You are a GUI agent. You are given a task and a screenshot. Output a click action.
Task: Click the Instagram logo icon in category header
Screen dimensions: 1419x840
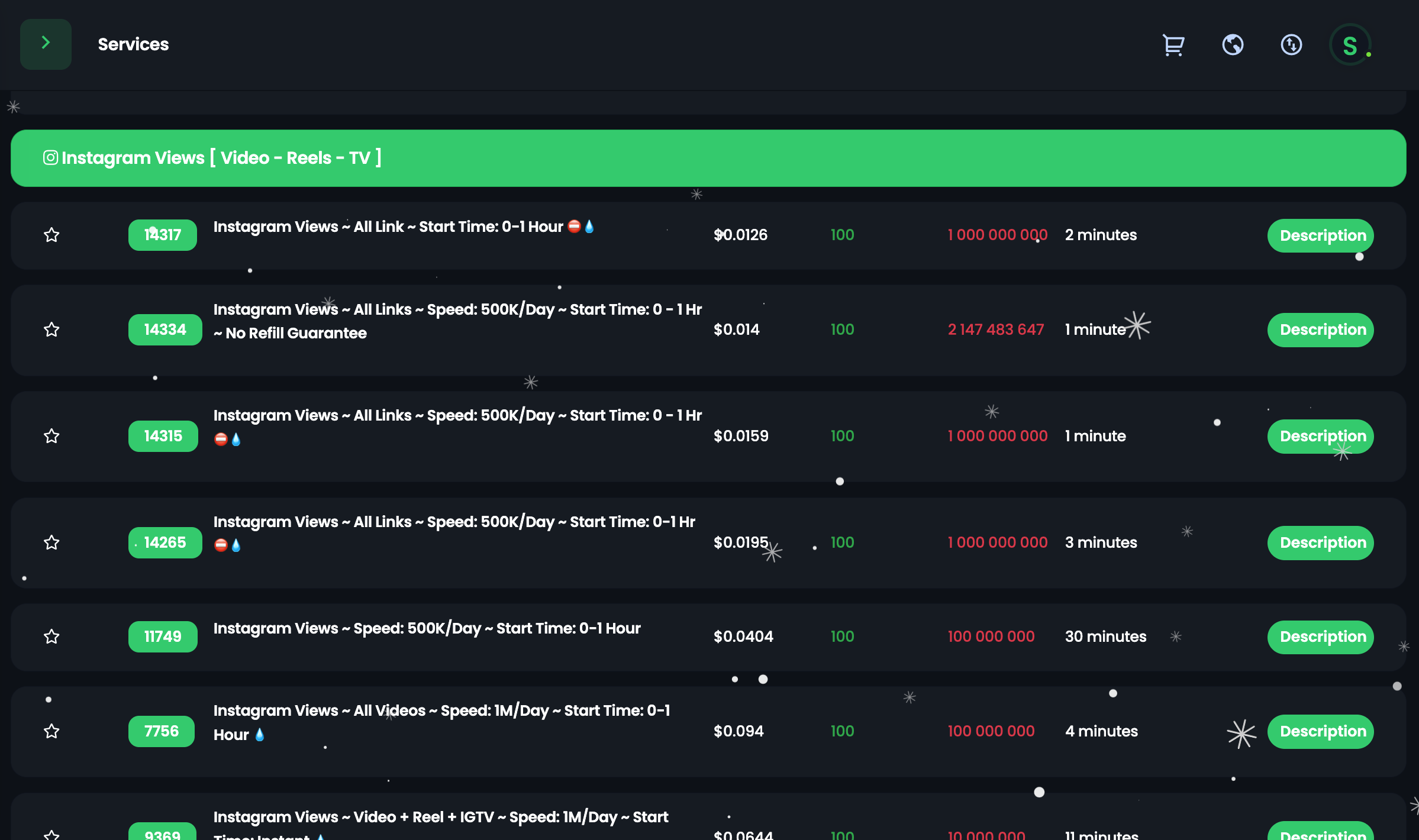[50, 157]
